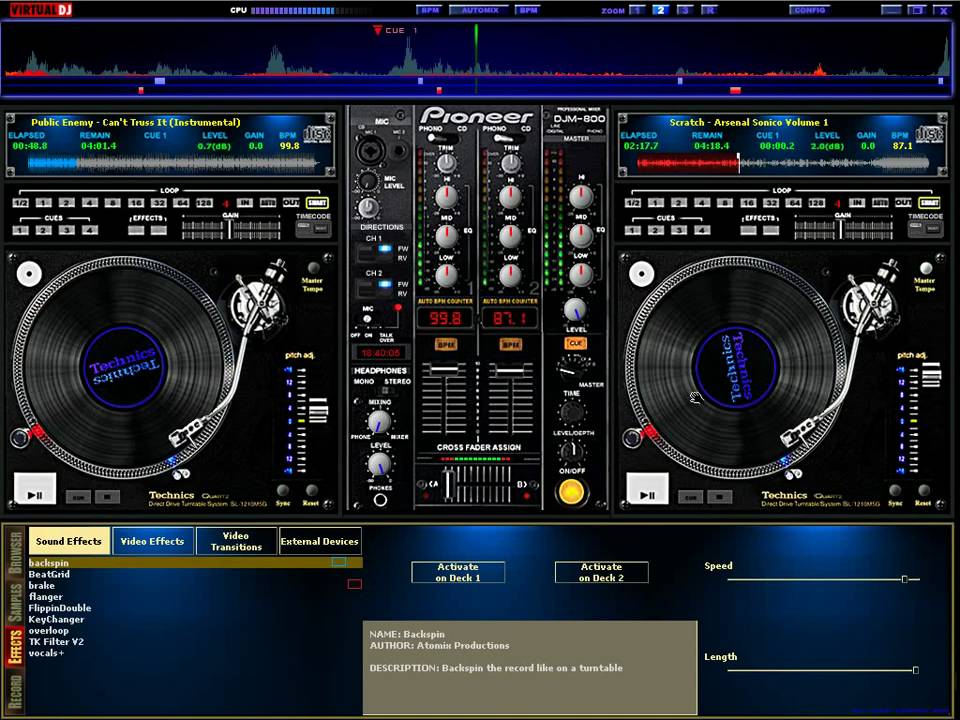The image size is (960, 720).
Task: Click the orange CUE button under master level
Action: click(576, 343)
